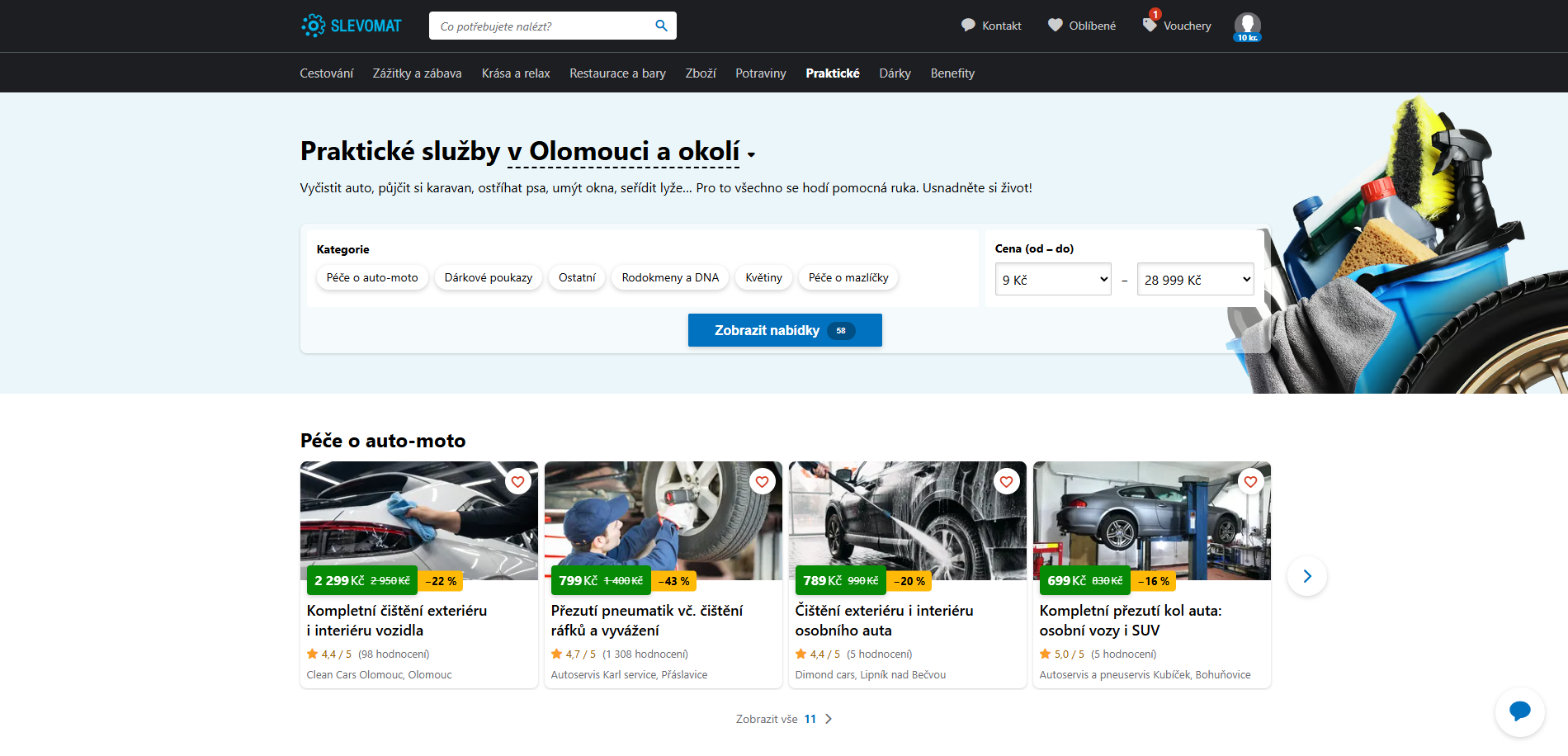Open minimum price 9 Kč dropdown
The height and width of the screenshot is (756, 1568).
1053,280
